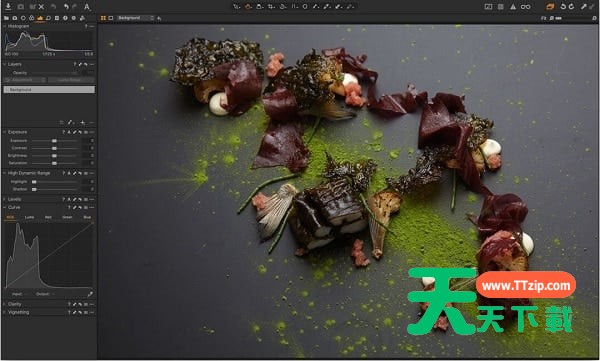Click the Import images download-arrow icon

[x=8, y=7]
